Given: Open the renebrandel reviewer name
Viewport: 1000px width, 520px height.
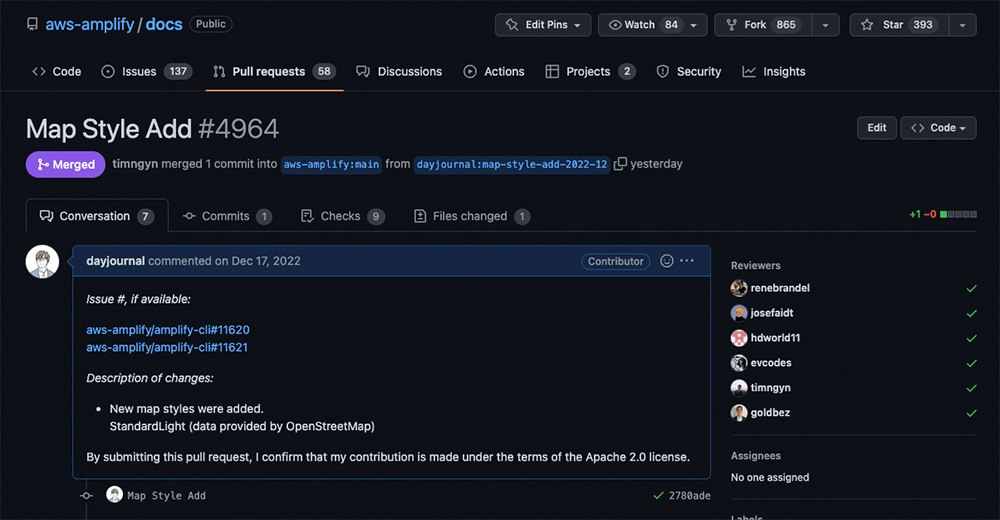Looking at the screenshot, I should [x=780, y=288].
